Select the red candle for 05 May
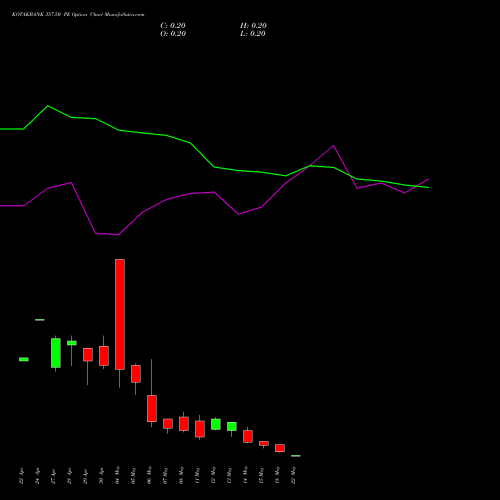This screenshot has width=500, height=500. tap(136, 374)
